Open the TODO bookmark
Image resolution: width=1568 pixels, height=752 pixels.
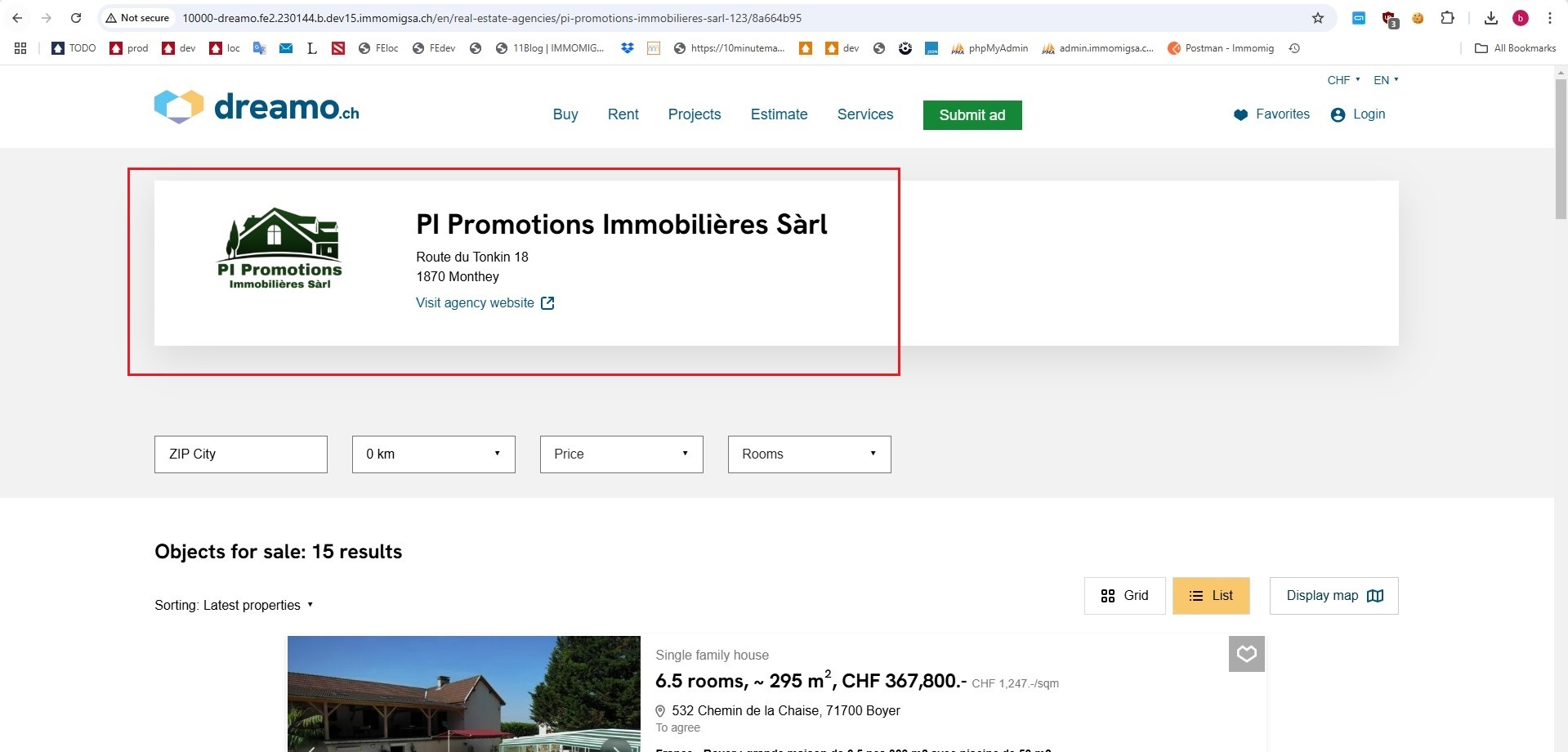[74, 48]
